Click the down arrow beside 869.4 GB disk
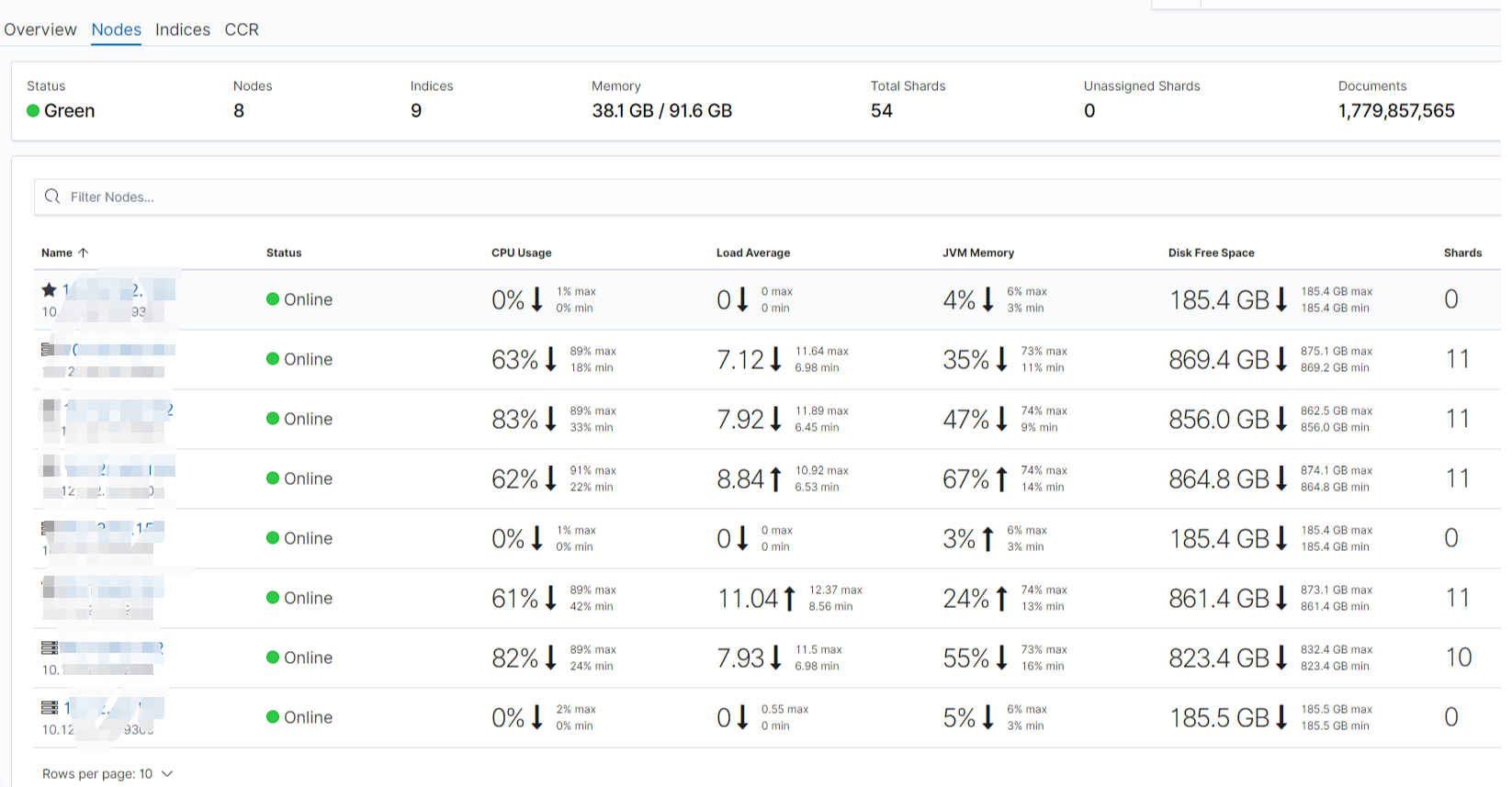 click(1281, 359)
